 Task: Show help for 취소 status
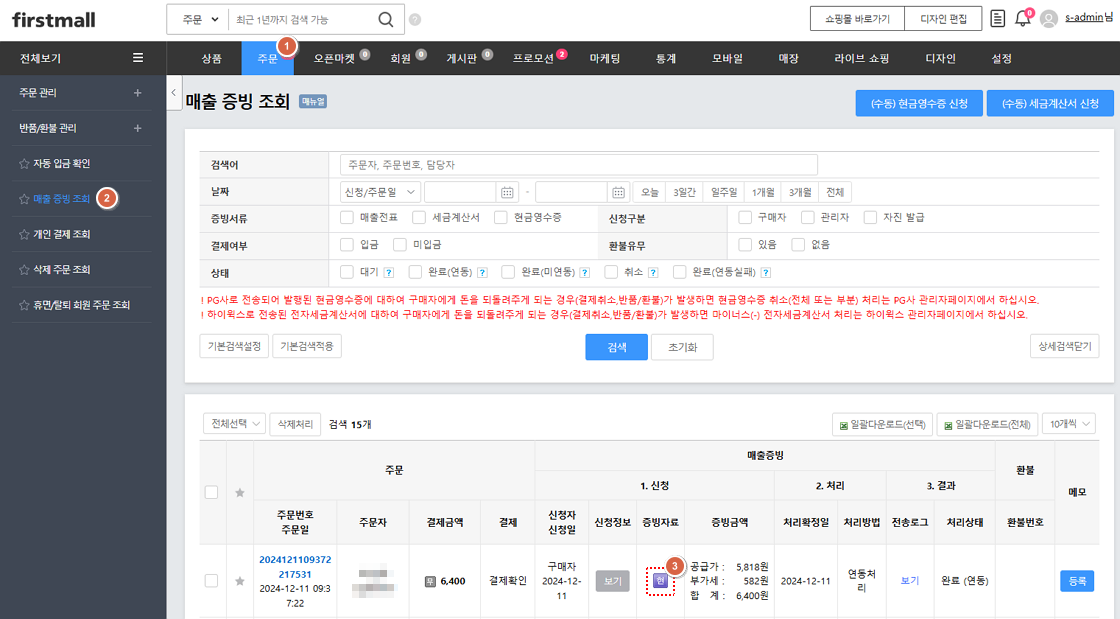(653, 273)
